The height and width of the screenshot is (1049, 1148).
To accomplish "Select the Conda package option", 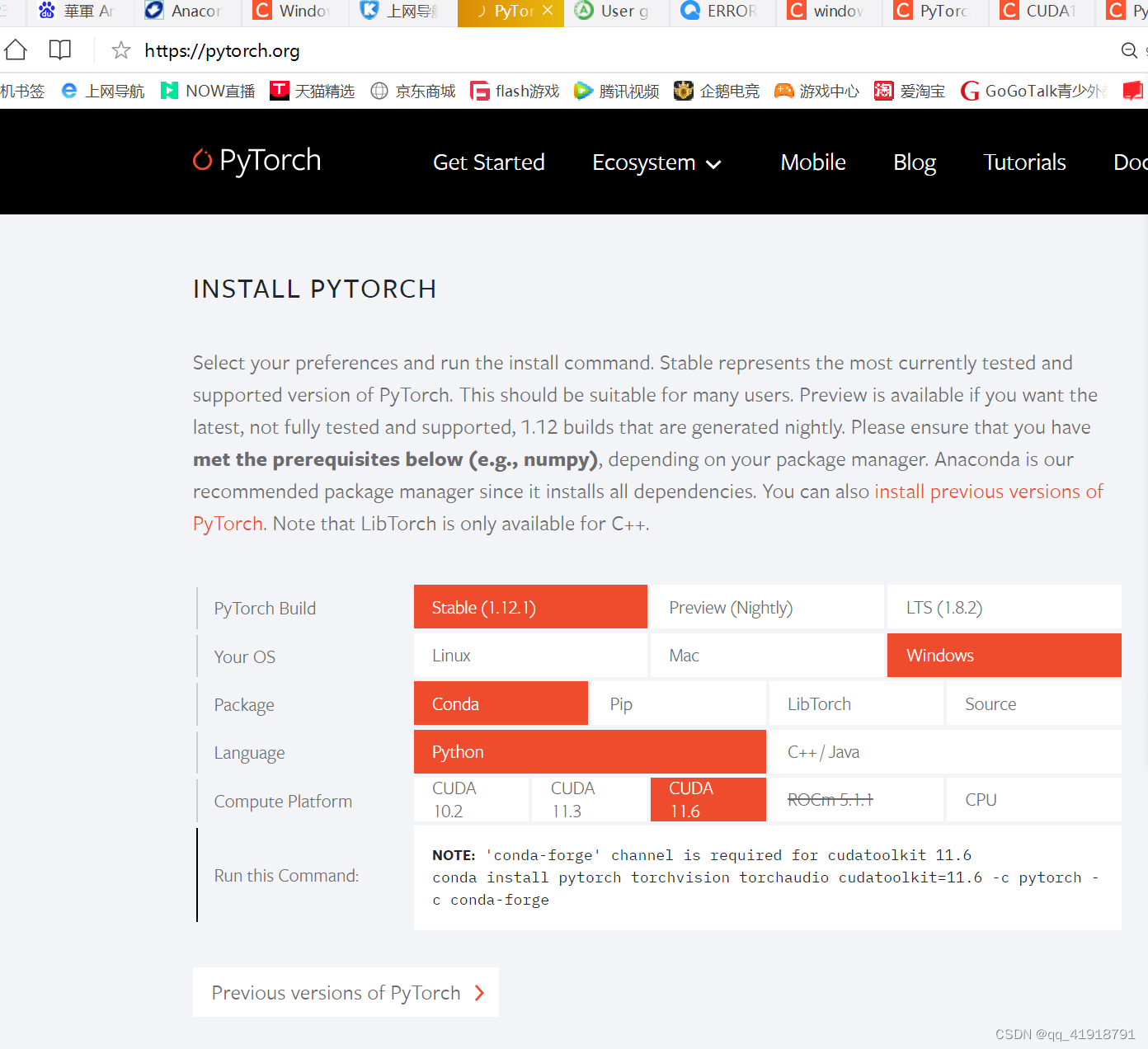I will click(x=501, y=703).
